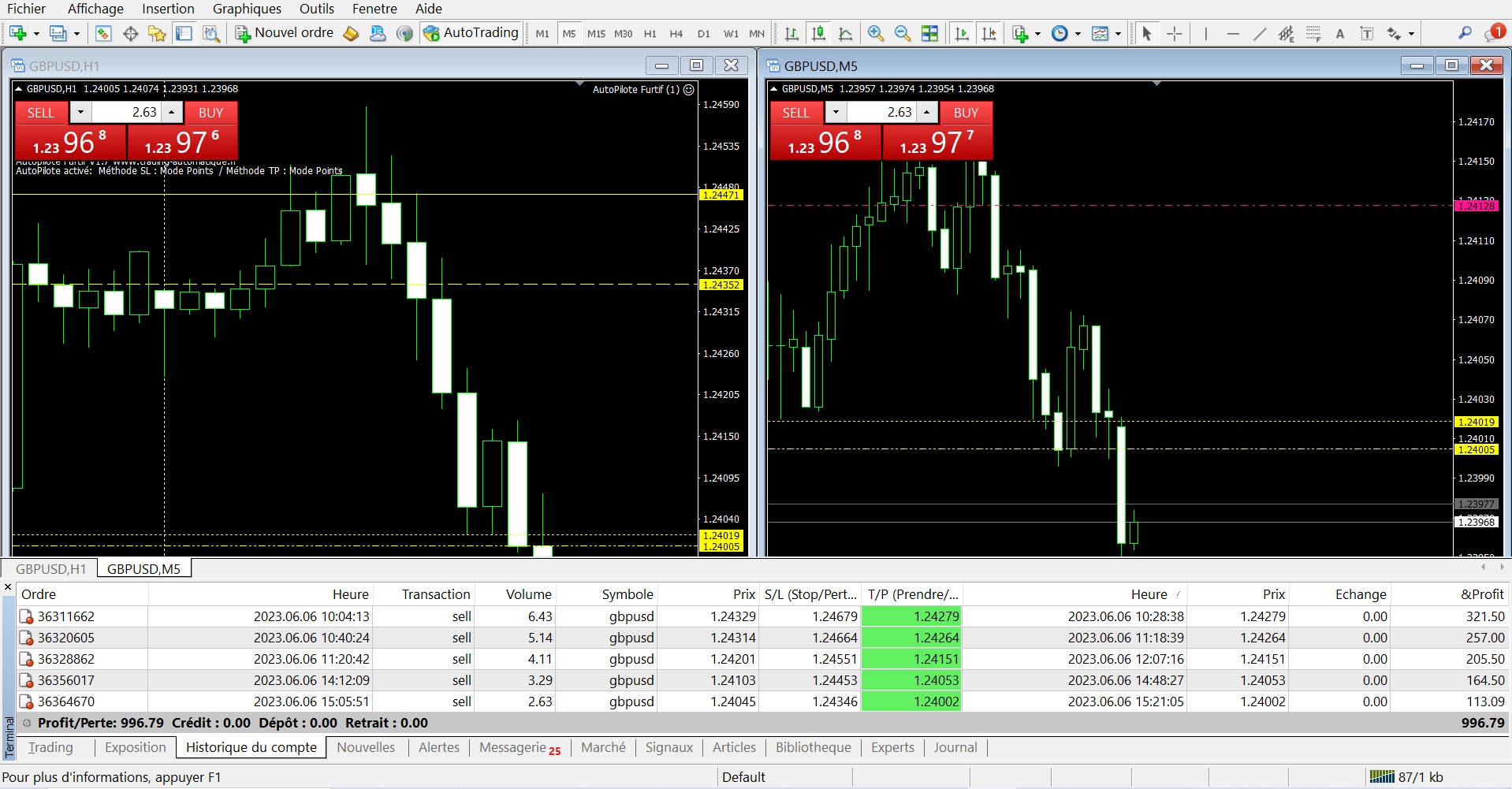The image size is (1512, 789).
Task: Click the Nouvel ordre button
Action: tap(285, 33)
